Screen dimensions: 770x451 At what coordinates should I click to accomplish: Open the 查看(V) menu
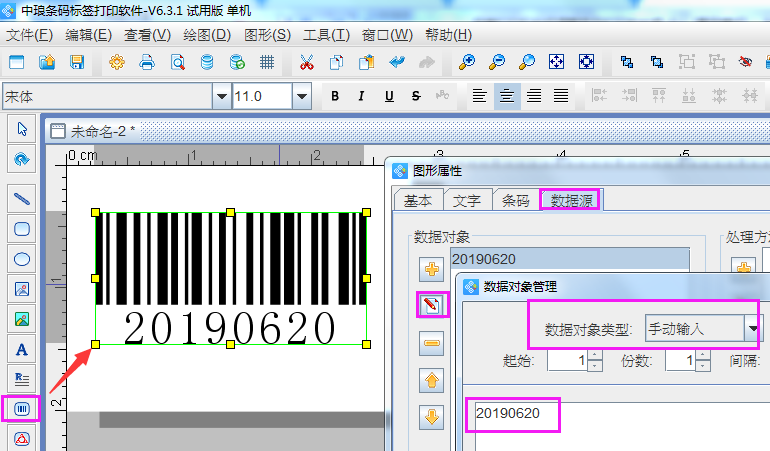tap(147, 35)
